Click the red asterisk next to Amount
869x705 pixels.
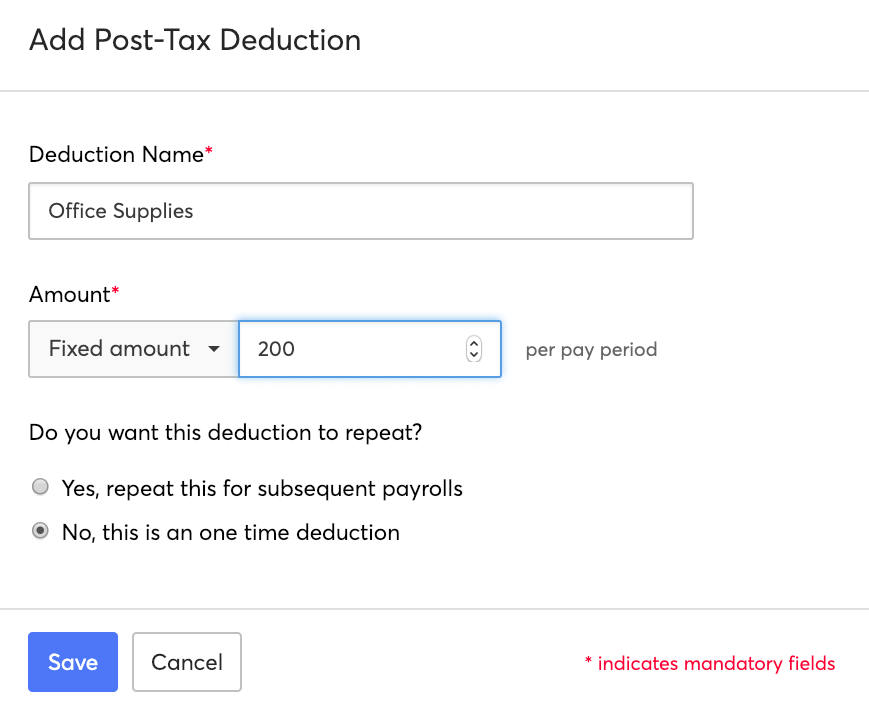tap(115, 293)
